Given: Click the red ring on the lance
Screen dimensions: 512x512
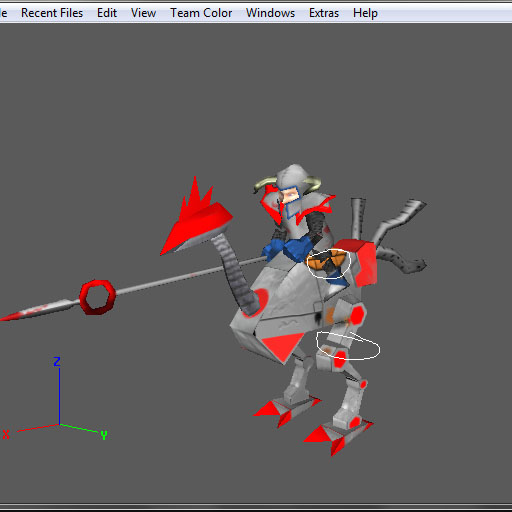Looking at the screenshot, I should click(x=97, y=297).
